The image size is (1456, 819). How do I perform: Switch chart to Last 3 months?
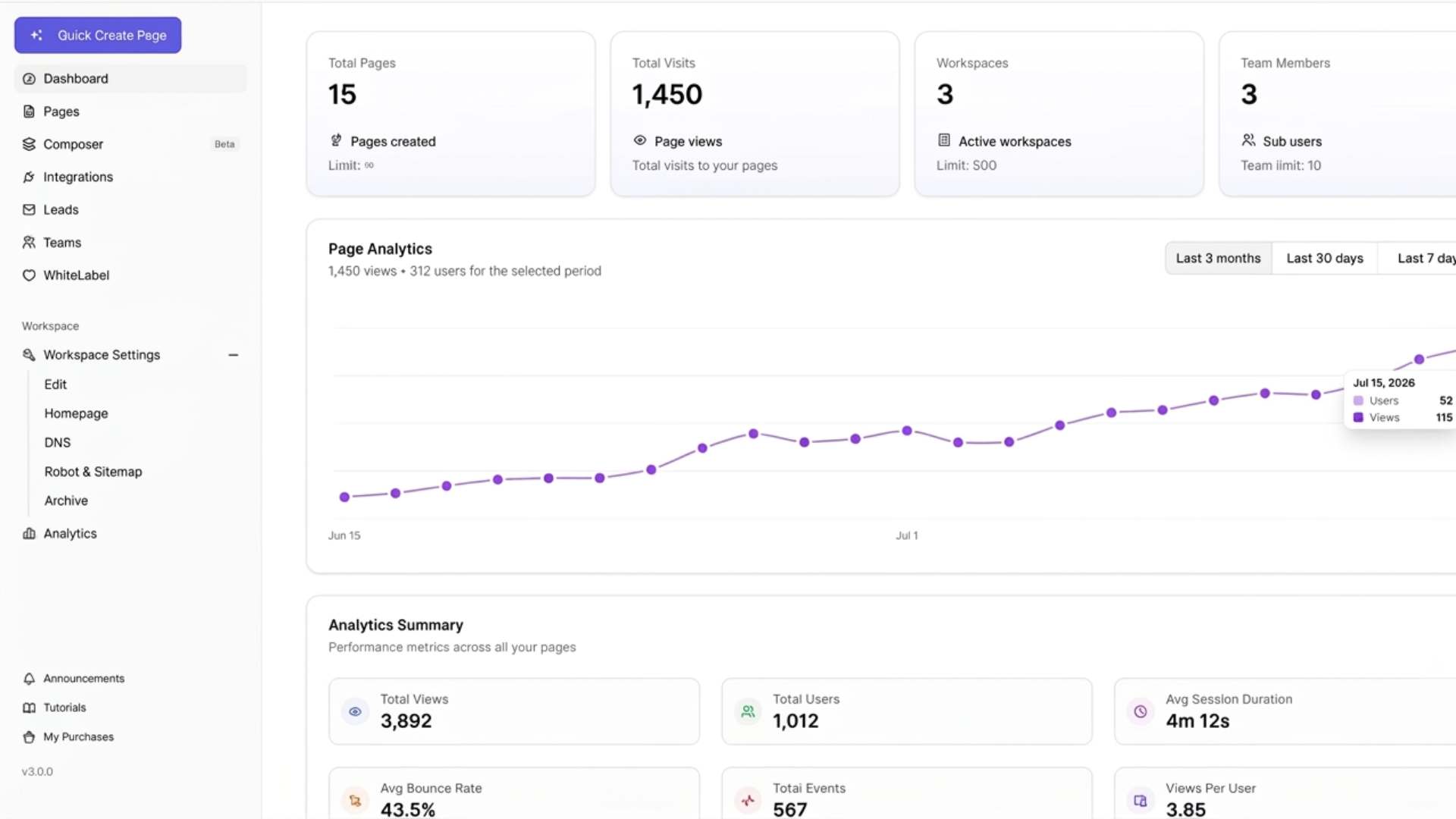[x=1218, y=259]
